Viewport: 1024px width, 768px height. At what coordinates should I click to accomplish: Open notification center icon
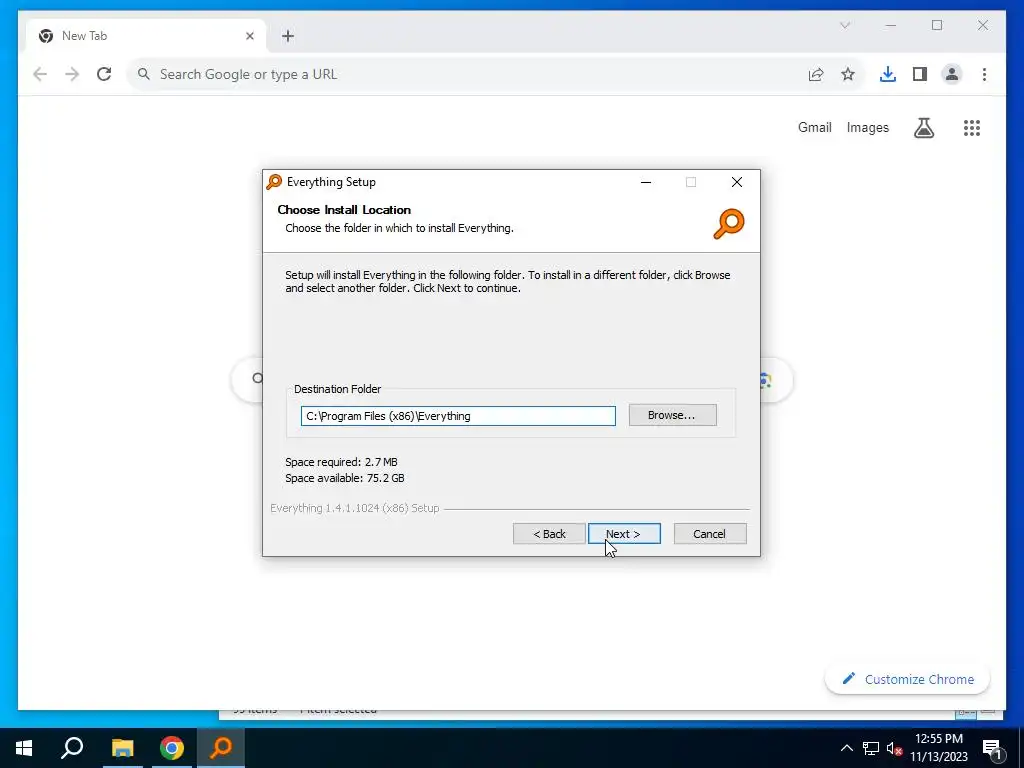coord(991,748)
